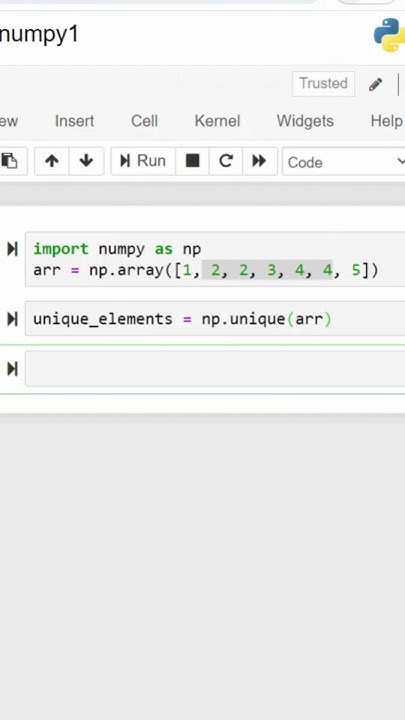Click inside the empty code cell

coord(215,368)
